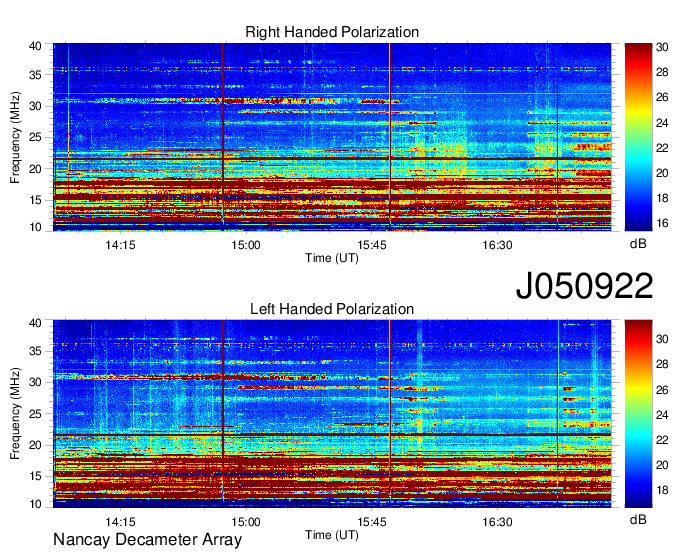This screenshot has height=552, width=680.
Task: Click the 14:15 time tick on top plot
Action: tap(120, 245)
